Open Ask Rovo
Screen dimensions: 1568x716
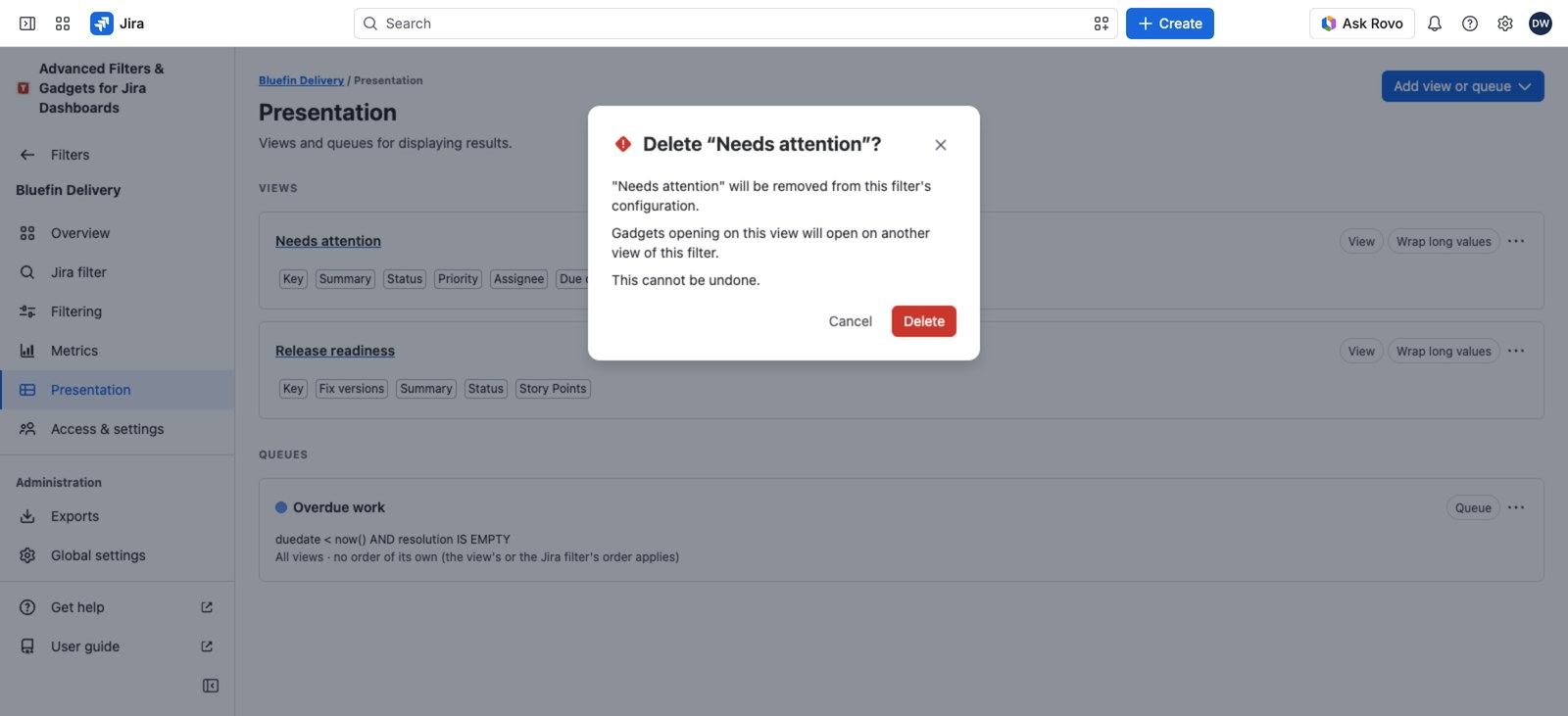pyautogui.click(x=1362, y=24)
